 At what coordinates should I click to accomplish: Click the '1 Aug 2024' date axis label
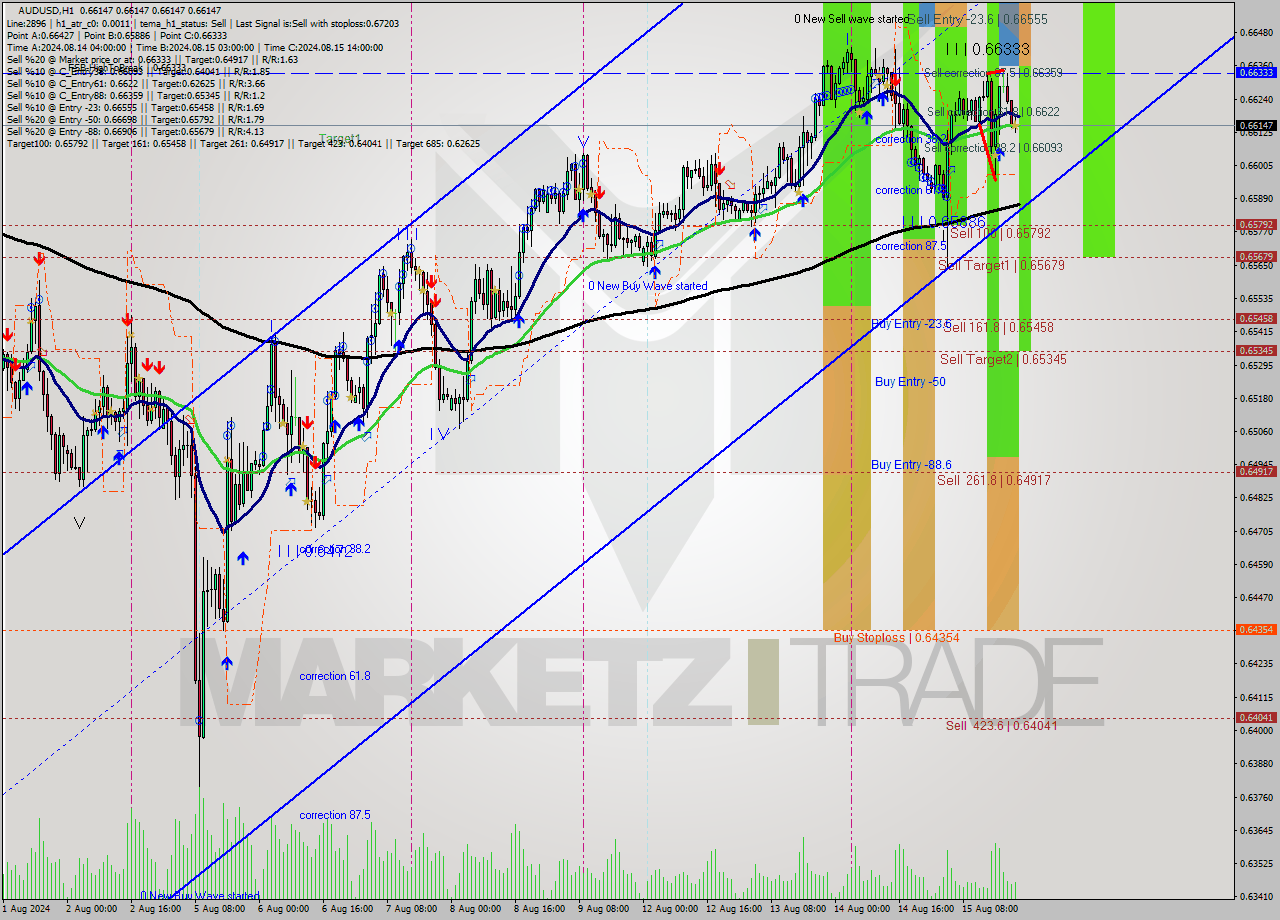25,909
